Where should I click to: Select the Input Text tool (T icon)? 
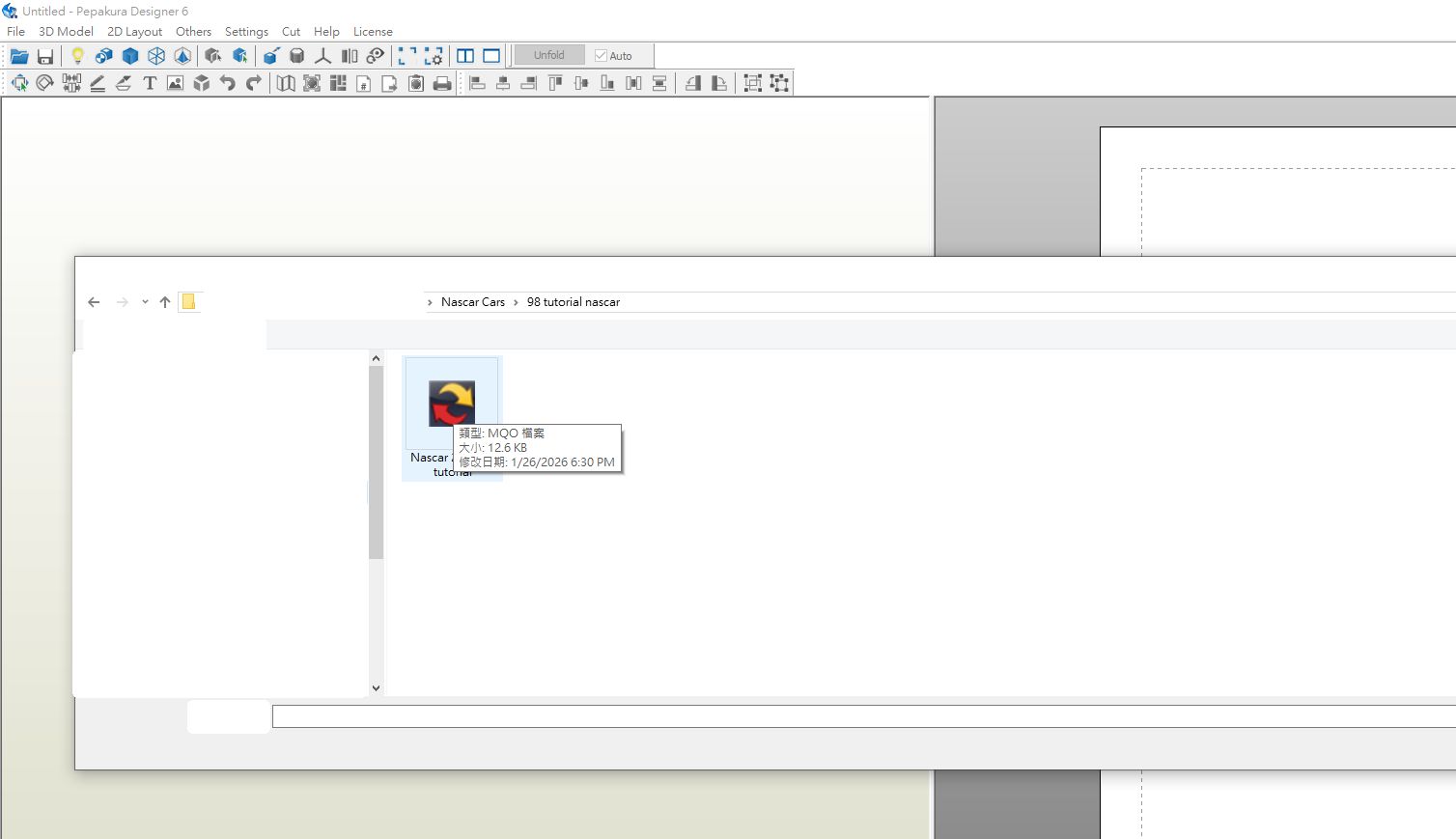pos(150,83)
